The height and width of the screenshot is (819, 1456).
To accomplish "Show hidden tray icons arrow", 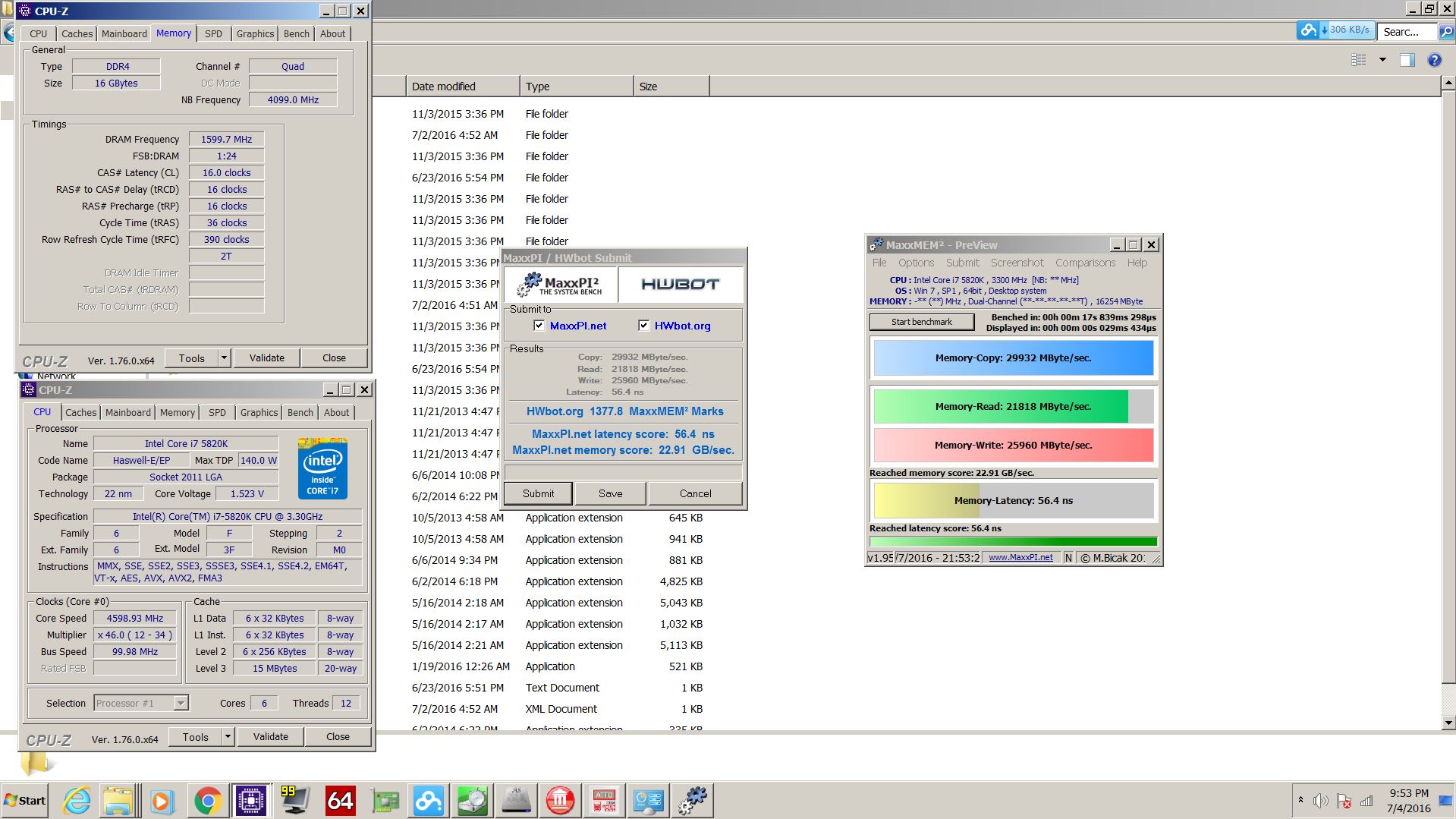I will click(1300, 800).
